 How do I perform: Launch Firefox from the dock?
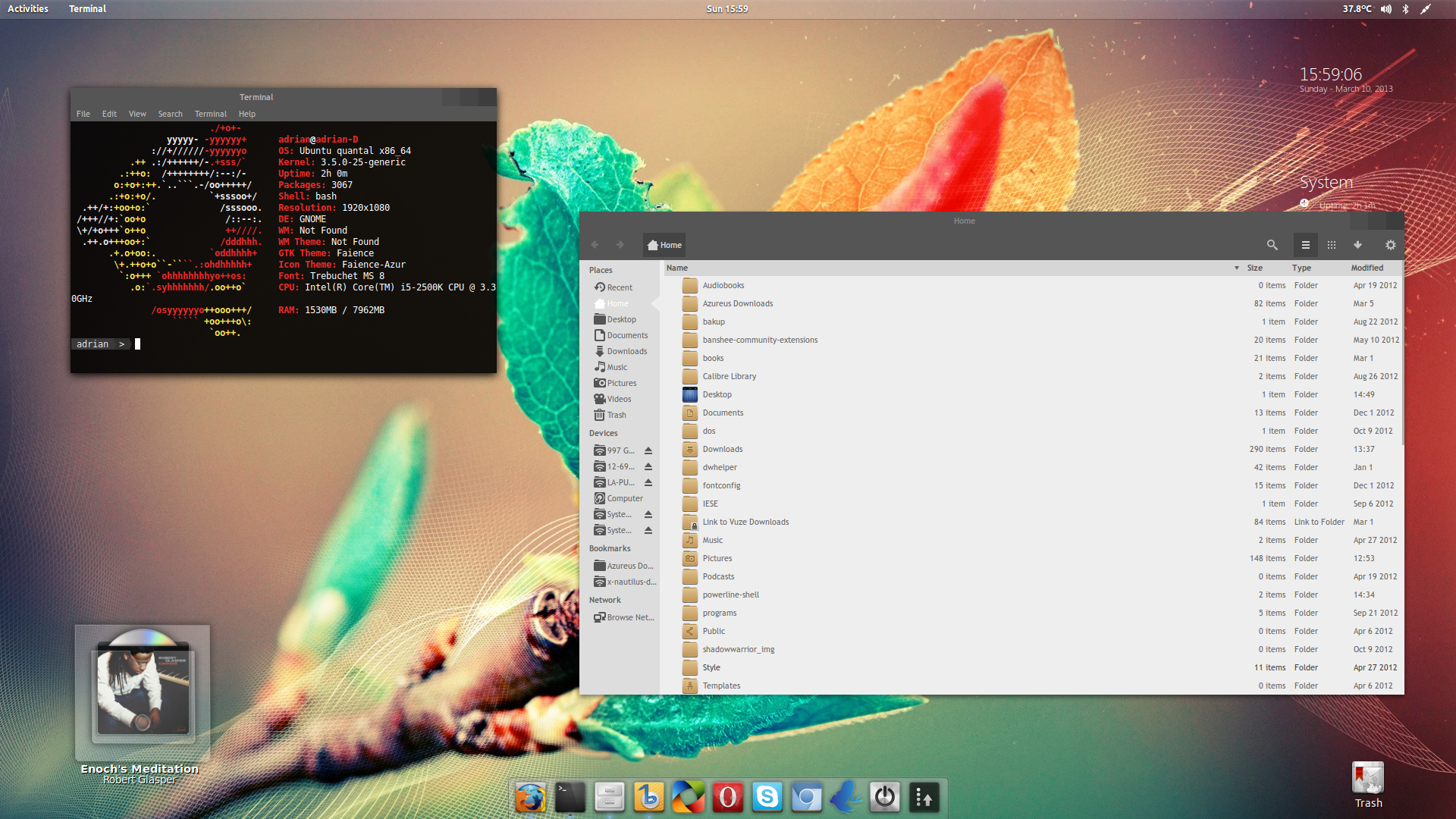[x=531, y=798]
